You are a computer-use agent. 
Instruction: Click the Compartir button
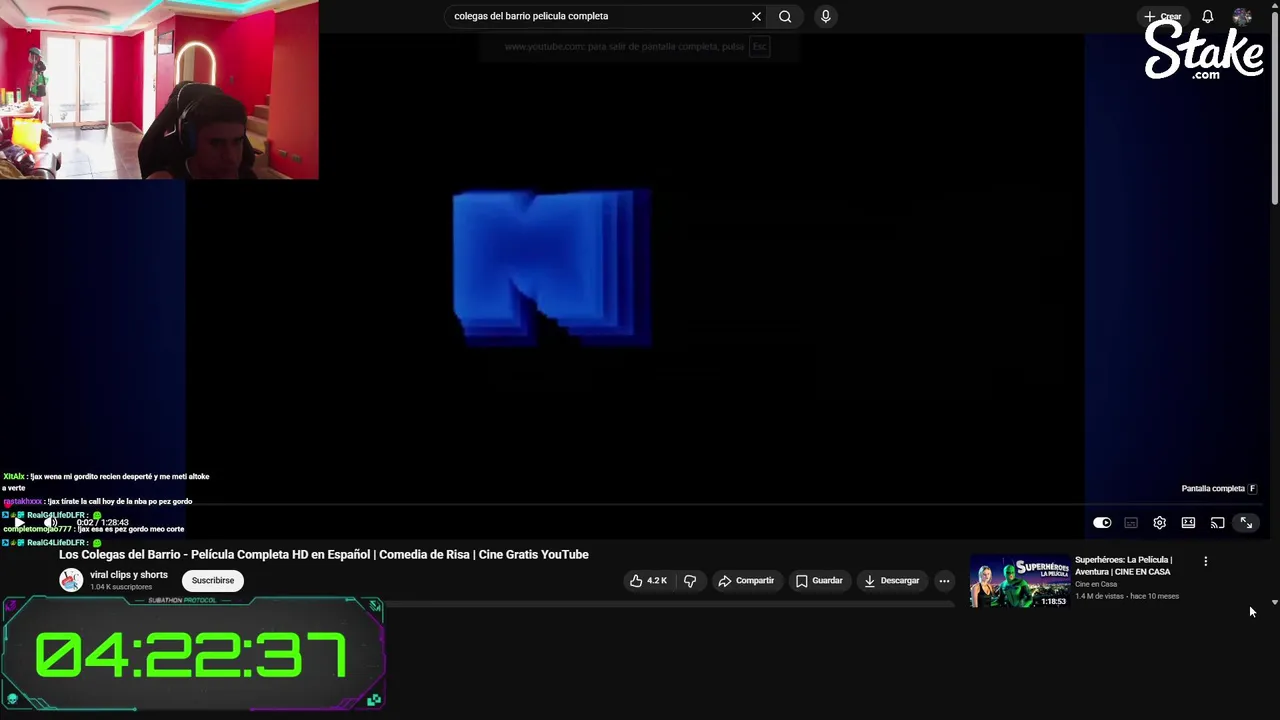pyautogui.click(x=746, y=580)
